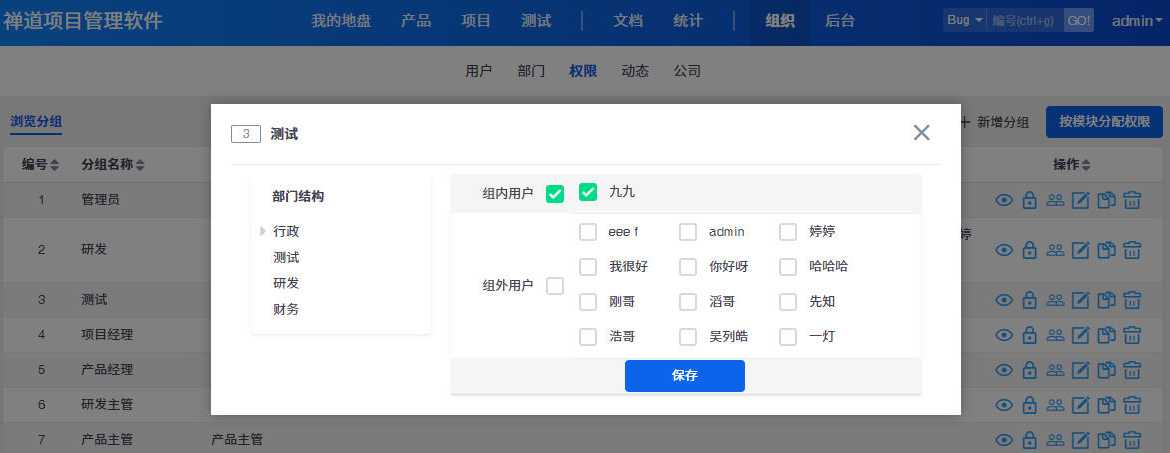This screenshot has width=1170, height=453.
Task: Click the 按模块分配权限 button
Action: pyautogui.click(x=1104, y=122)
